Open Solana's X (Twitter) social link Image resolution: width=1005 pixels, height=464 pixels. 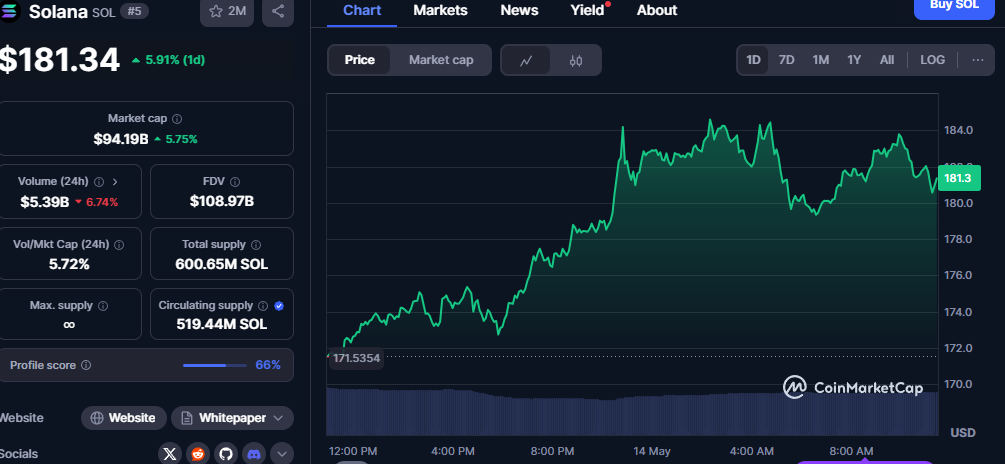click(x=170, y=454)
